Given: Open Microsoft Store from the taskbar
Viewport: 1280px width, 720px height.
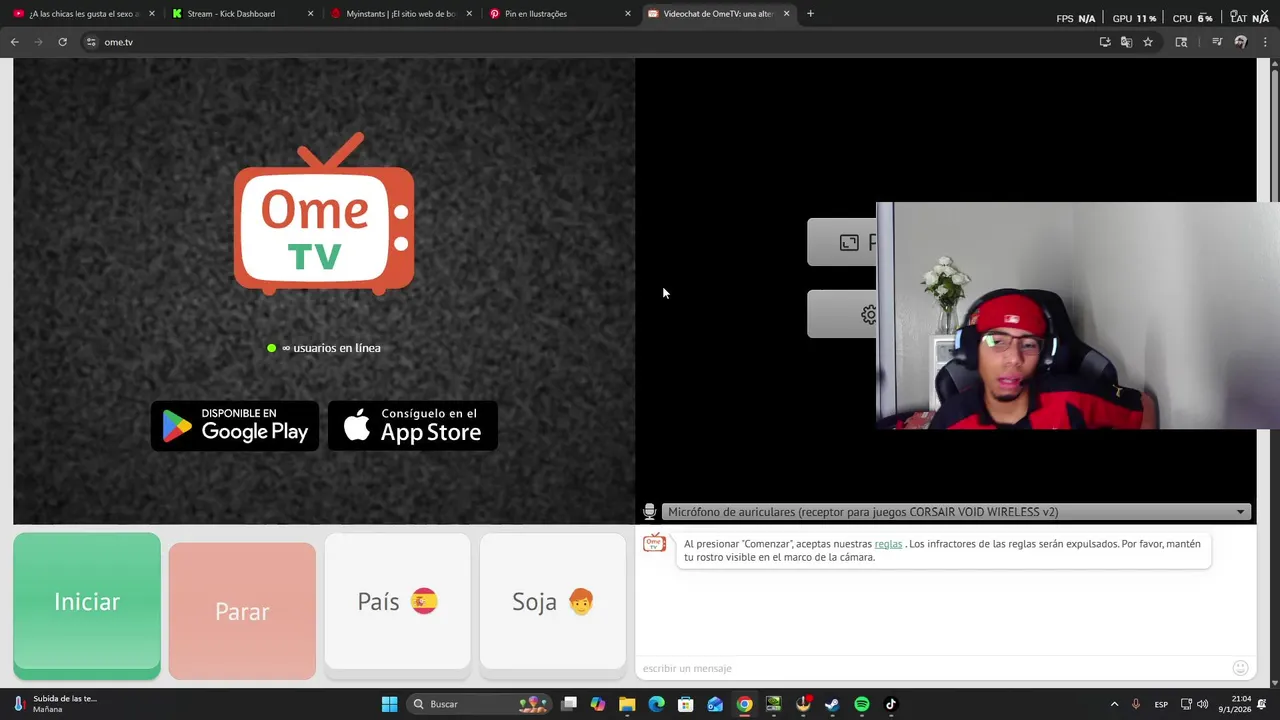Looking at the screenshot, I should point(686,704).
